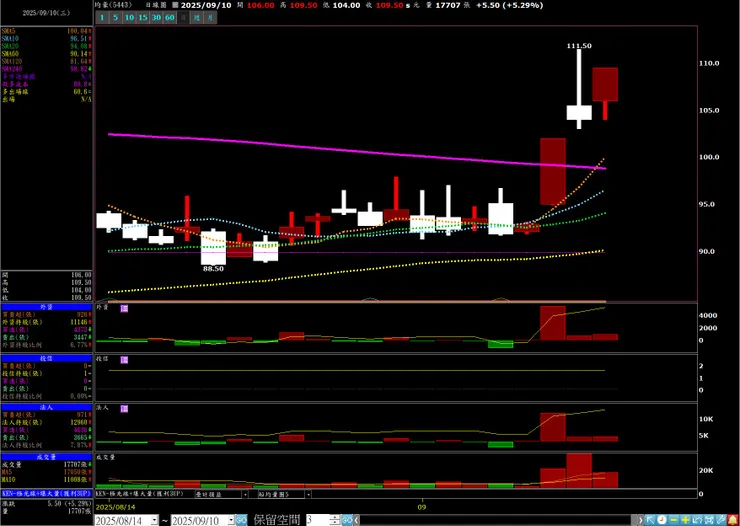Switch chart to 5-minute interval
This screenshot has width=740, height=526.
coord(115,18)
